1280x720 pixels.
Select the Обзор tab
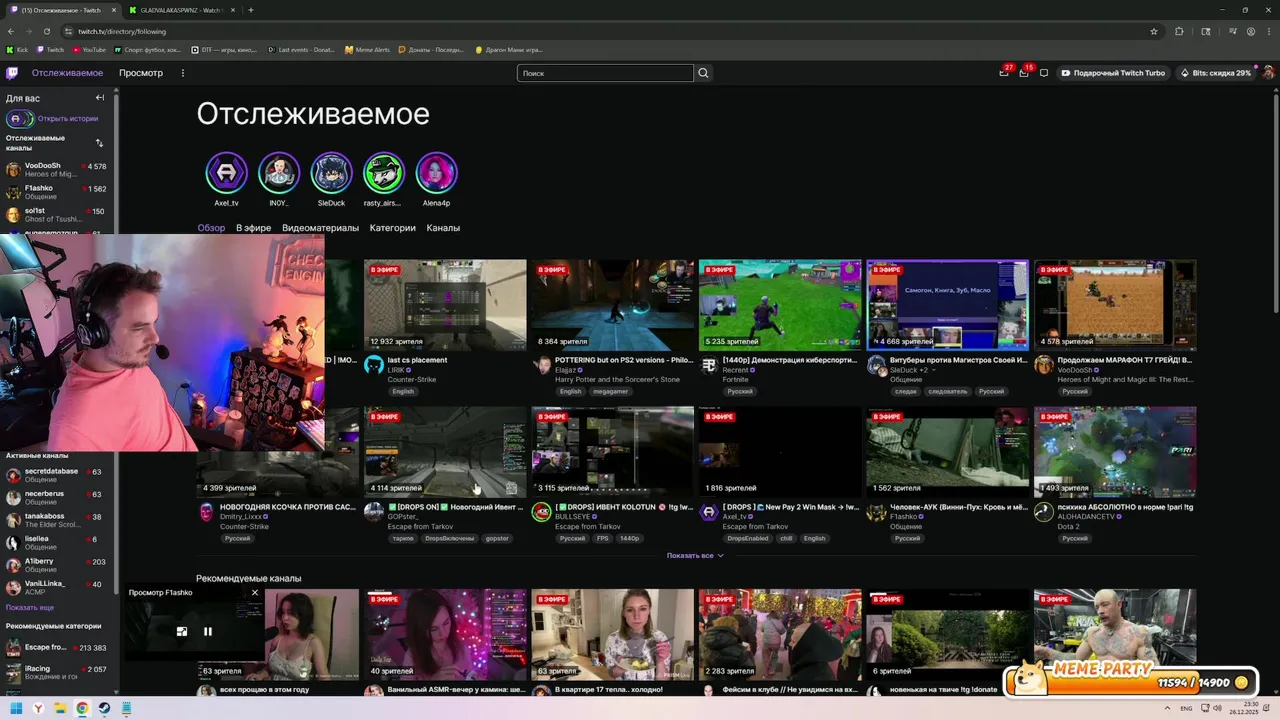211,228
